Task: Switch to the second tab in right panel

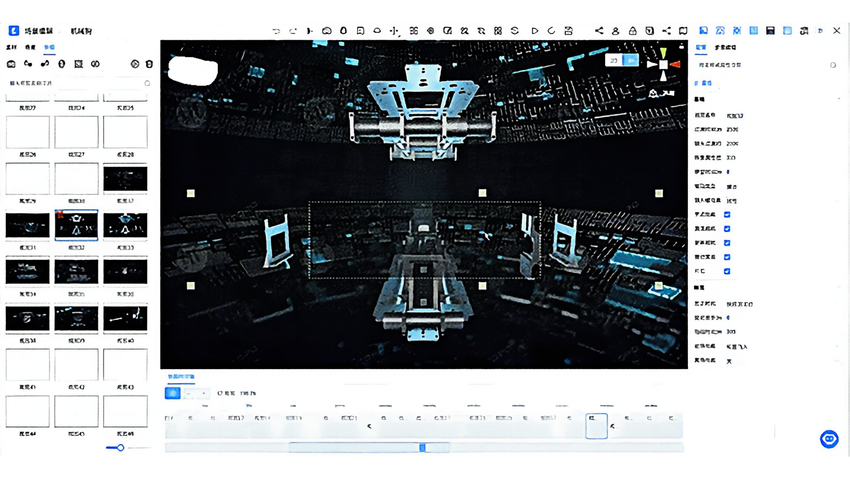Action: [725, 48]
